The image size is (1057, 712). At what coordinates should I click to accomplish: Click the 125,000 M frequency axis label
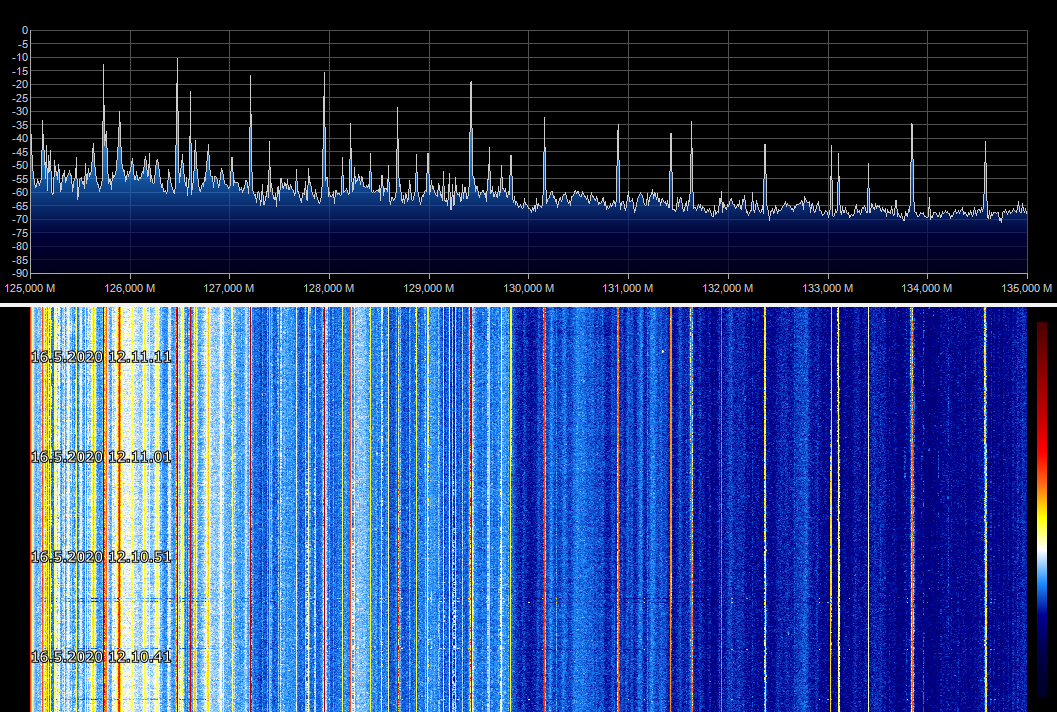pyautogui.click(x=30, y=288)
